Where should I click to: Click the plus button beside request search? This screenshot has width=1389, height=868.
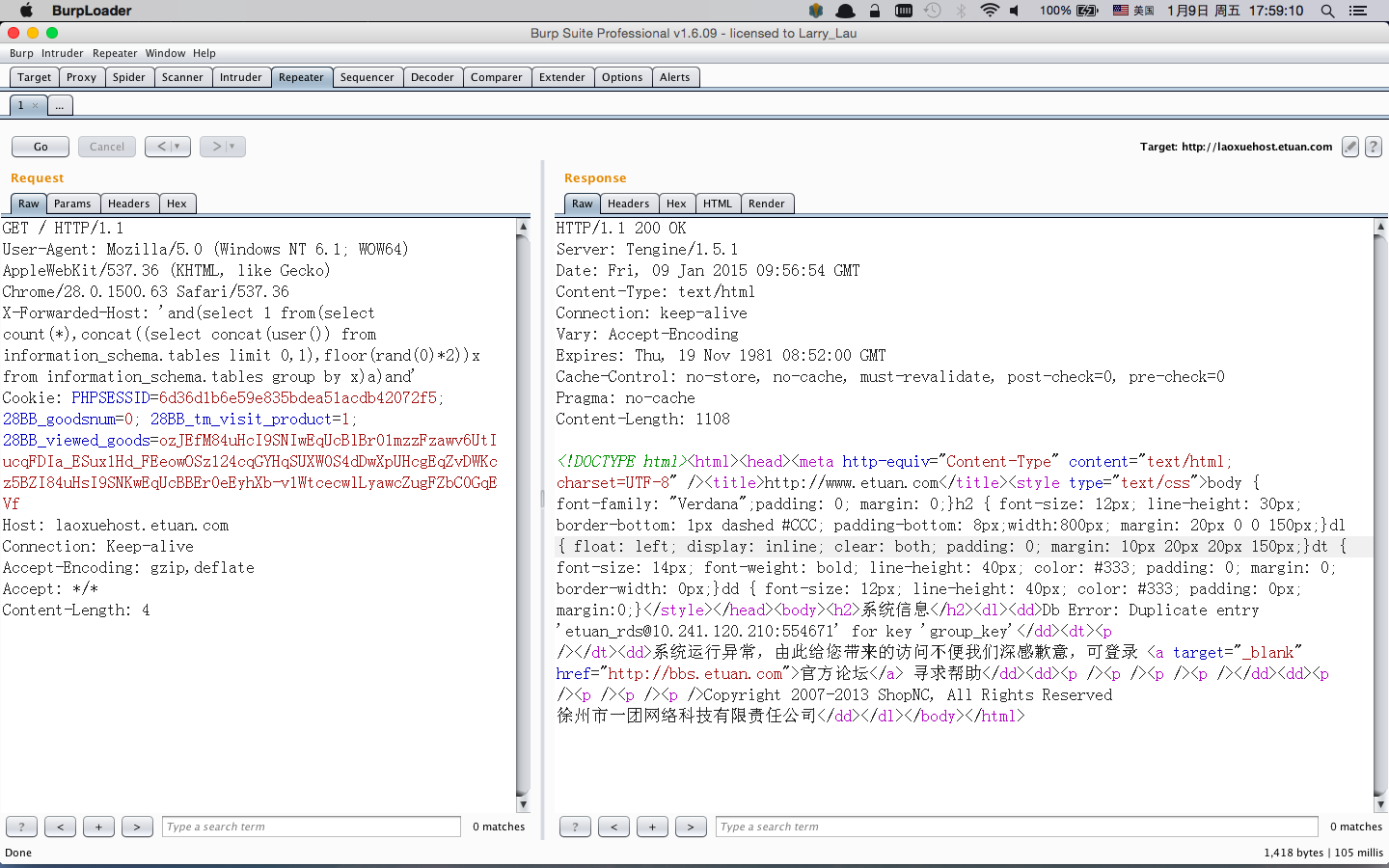98,827
